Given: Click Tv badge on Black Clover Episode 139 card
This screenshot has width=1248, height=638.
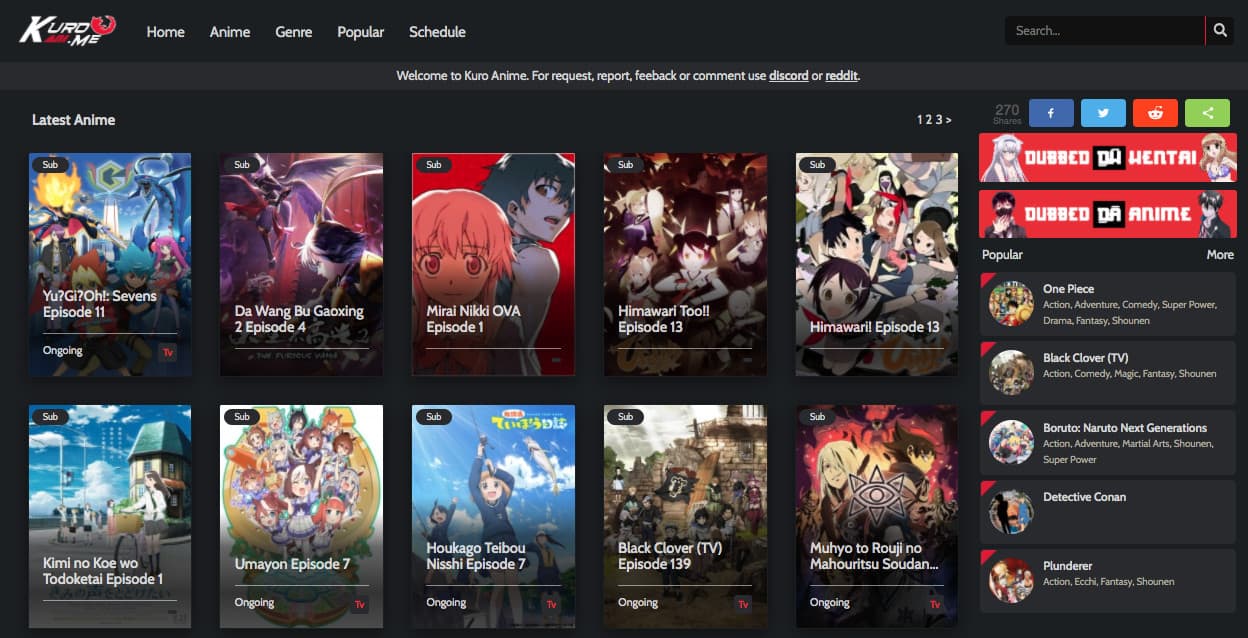Looking at the screenshot, I should [x=743, y=604].
